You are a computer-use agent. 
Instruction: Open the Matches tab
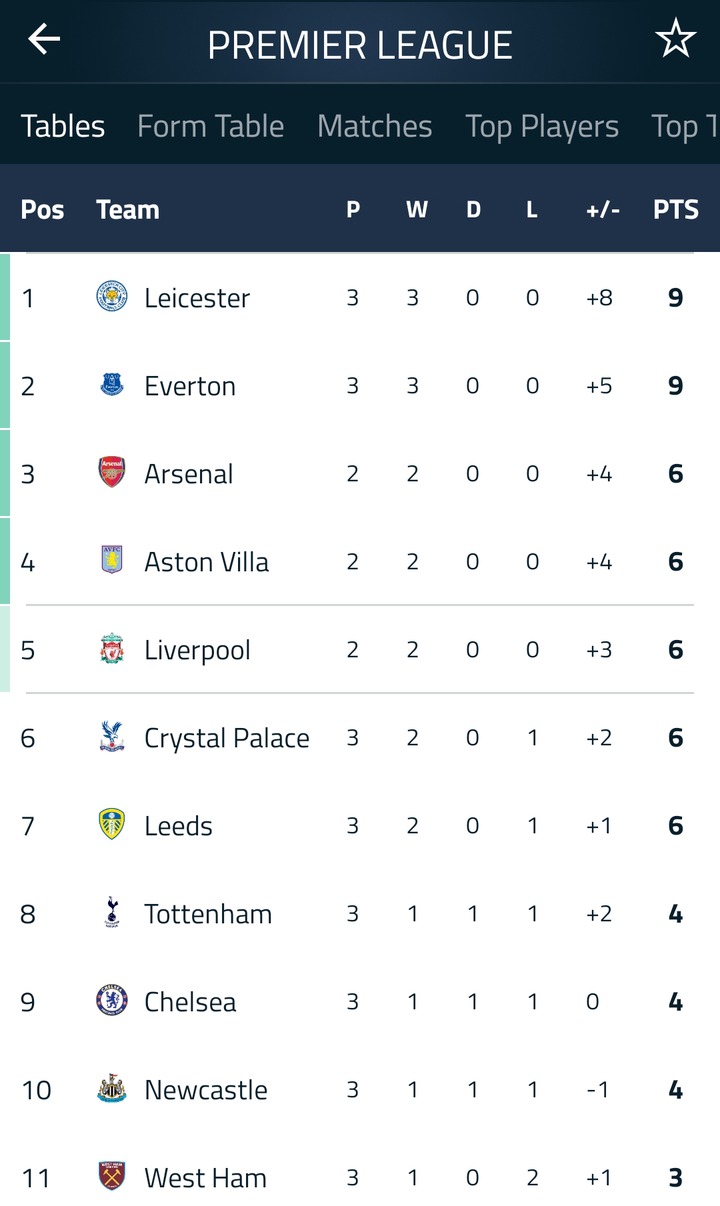[x=374, y=126]
